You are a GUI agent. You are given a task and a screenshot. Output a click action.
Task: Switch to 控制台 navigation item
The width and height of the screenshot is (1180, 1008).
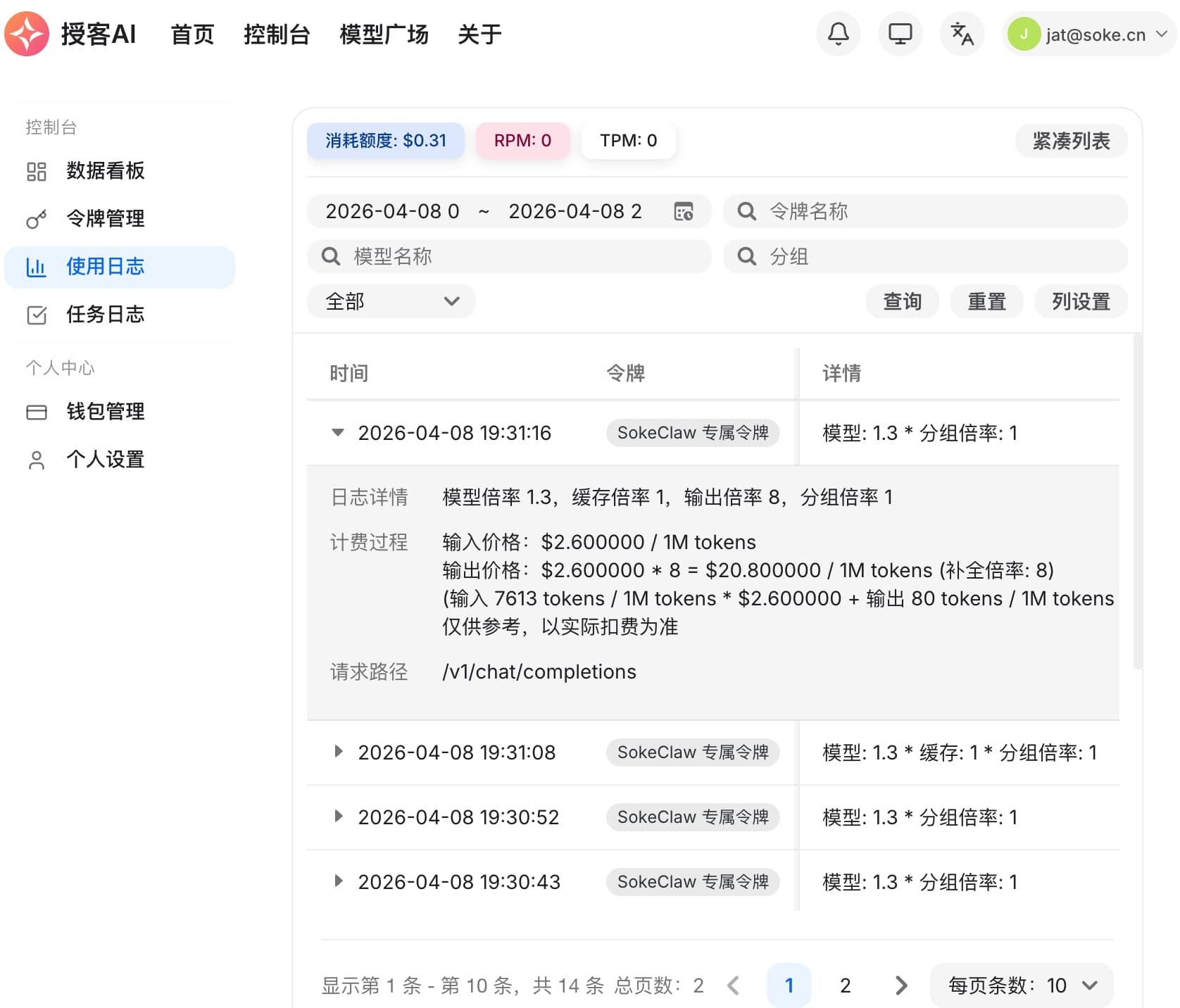[x=277, y=34]
